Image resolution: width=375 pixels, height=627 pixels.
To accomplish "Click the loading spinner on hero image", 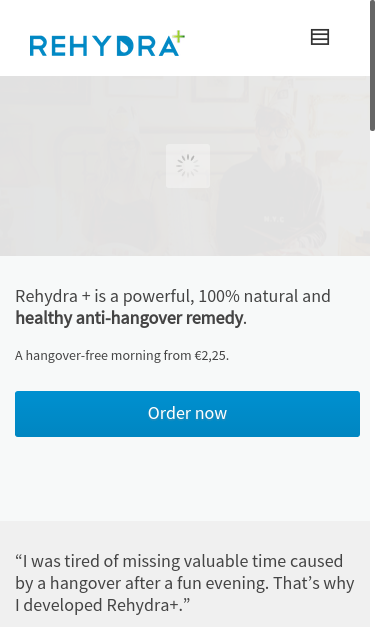I will coord(188,166).
